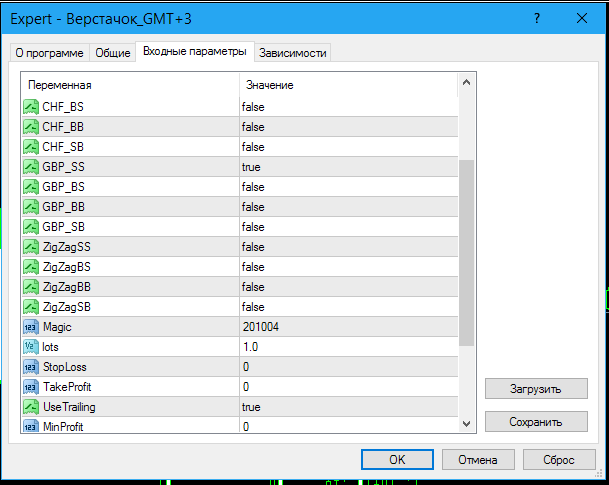Select the false value of ZigZagBS
609x485 pixels.
253,267
